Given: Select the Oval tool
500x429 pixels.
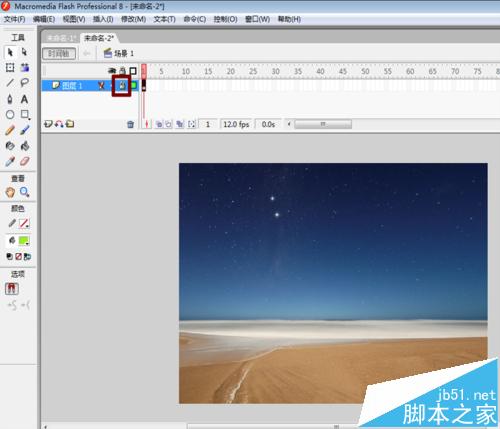Looking at the screenshot, I should pos(10,115).
